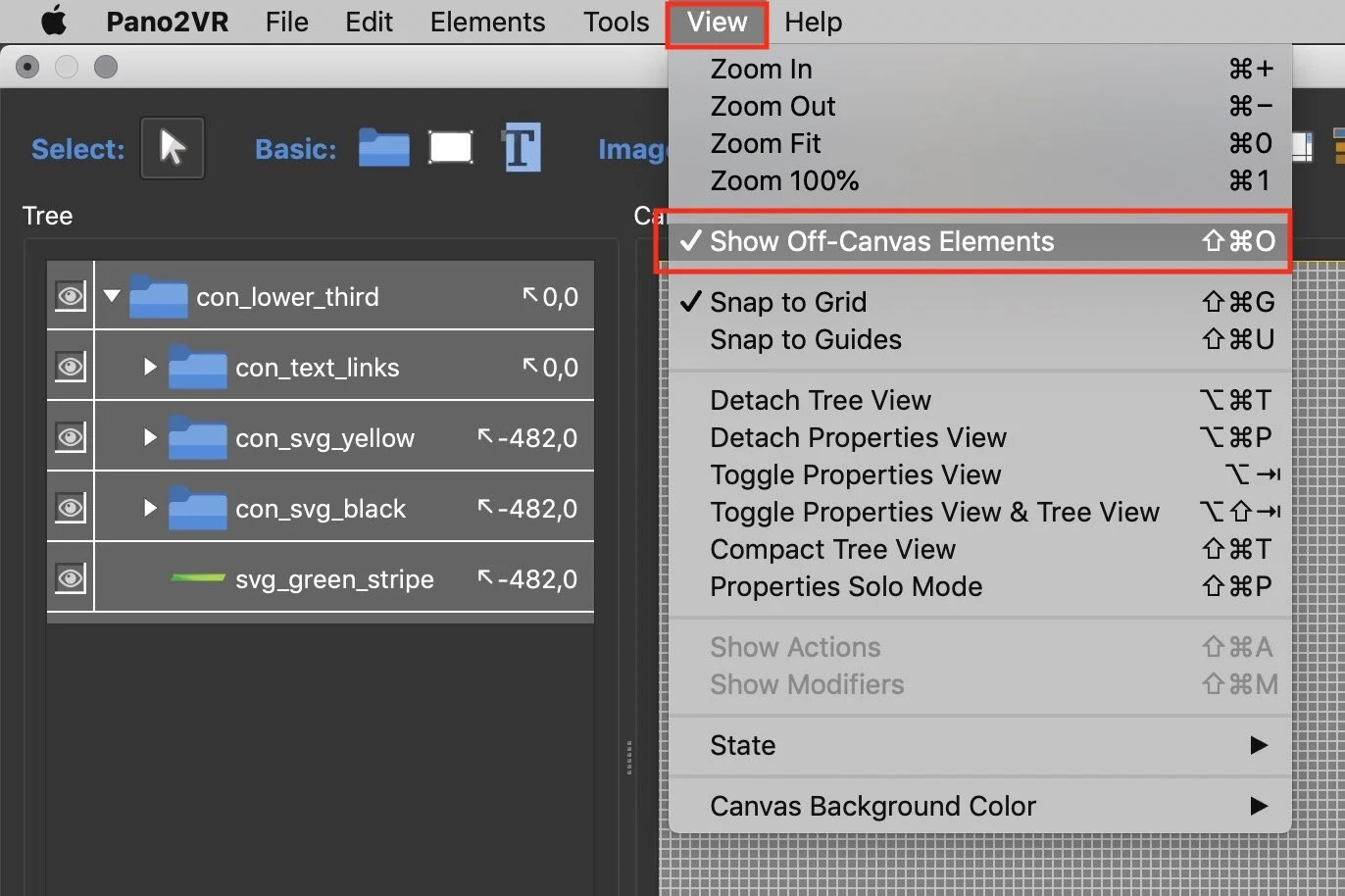This screenshot has width=1345, height=896.
Task: Open the State submenu
Action: [x=979, y=745]
